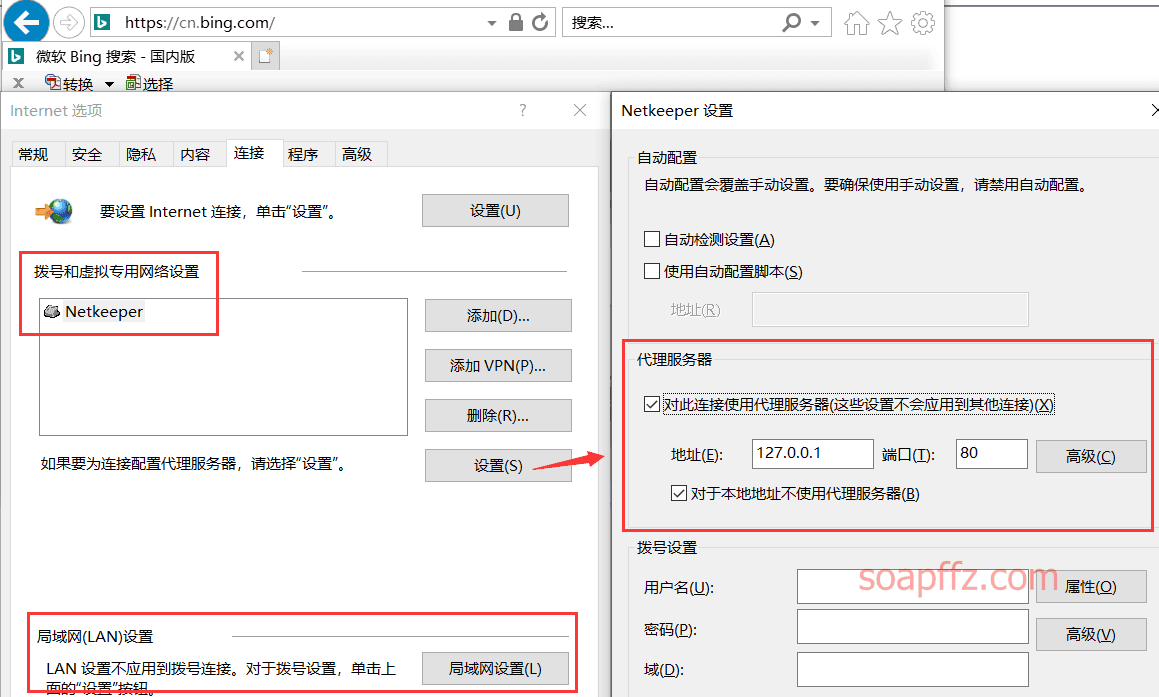Refresh the page with the reload icon

pos(540,22)
